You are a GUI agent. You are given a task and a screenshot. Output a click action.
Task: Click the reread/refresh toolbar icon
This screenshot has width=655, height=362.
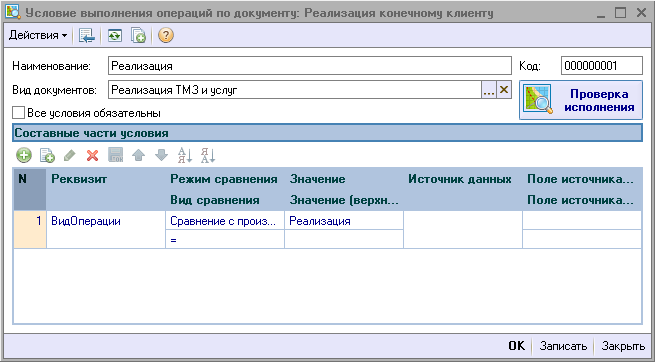click(114, 35)
